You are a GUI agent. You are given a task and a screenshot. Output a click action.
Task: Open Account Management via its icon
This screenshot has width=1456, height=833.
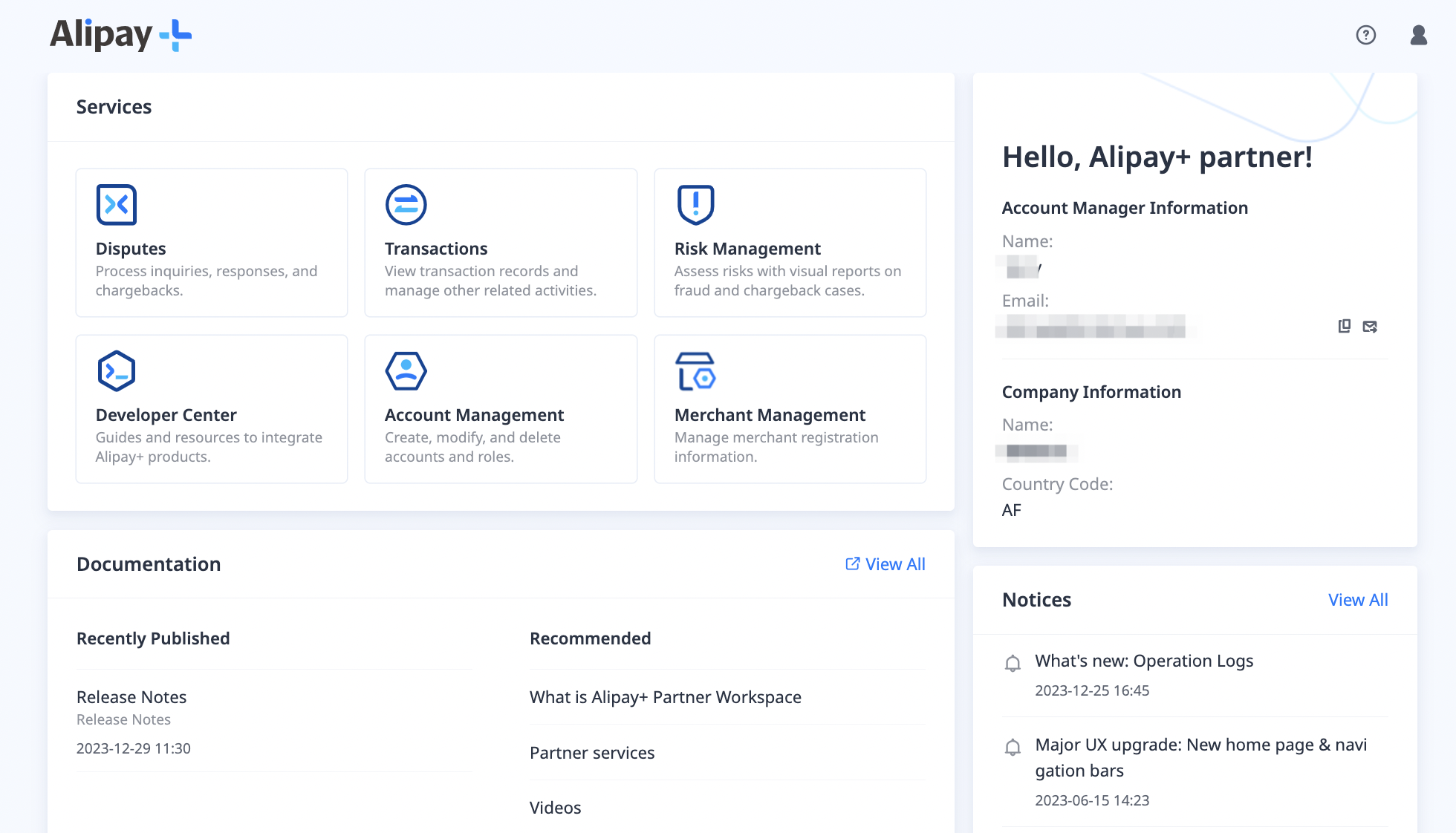click(406, 370)
